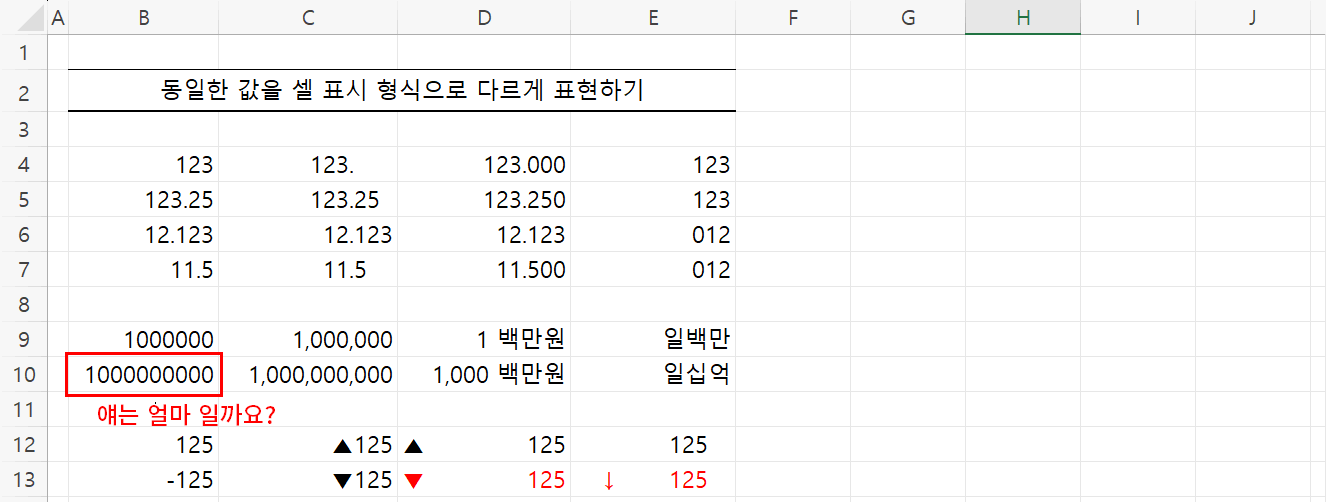Select column header J
Viewport: 1326px width, 502px height.
(1253, 17)
